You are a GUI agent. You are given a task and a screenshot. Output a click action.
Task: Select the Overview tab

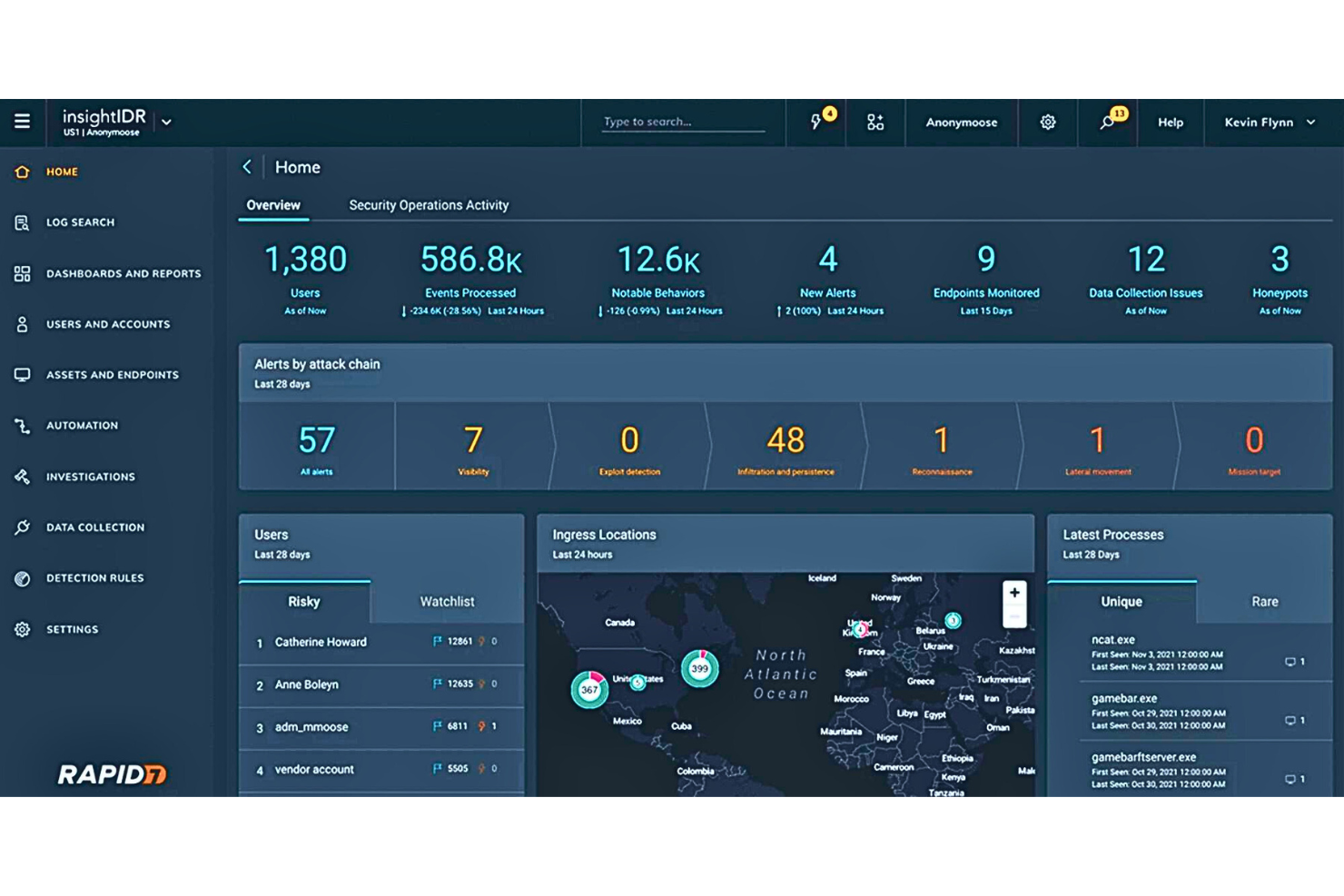click(273, 205)
